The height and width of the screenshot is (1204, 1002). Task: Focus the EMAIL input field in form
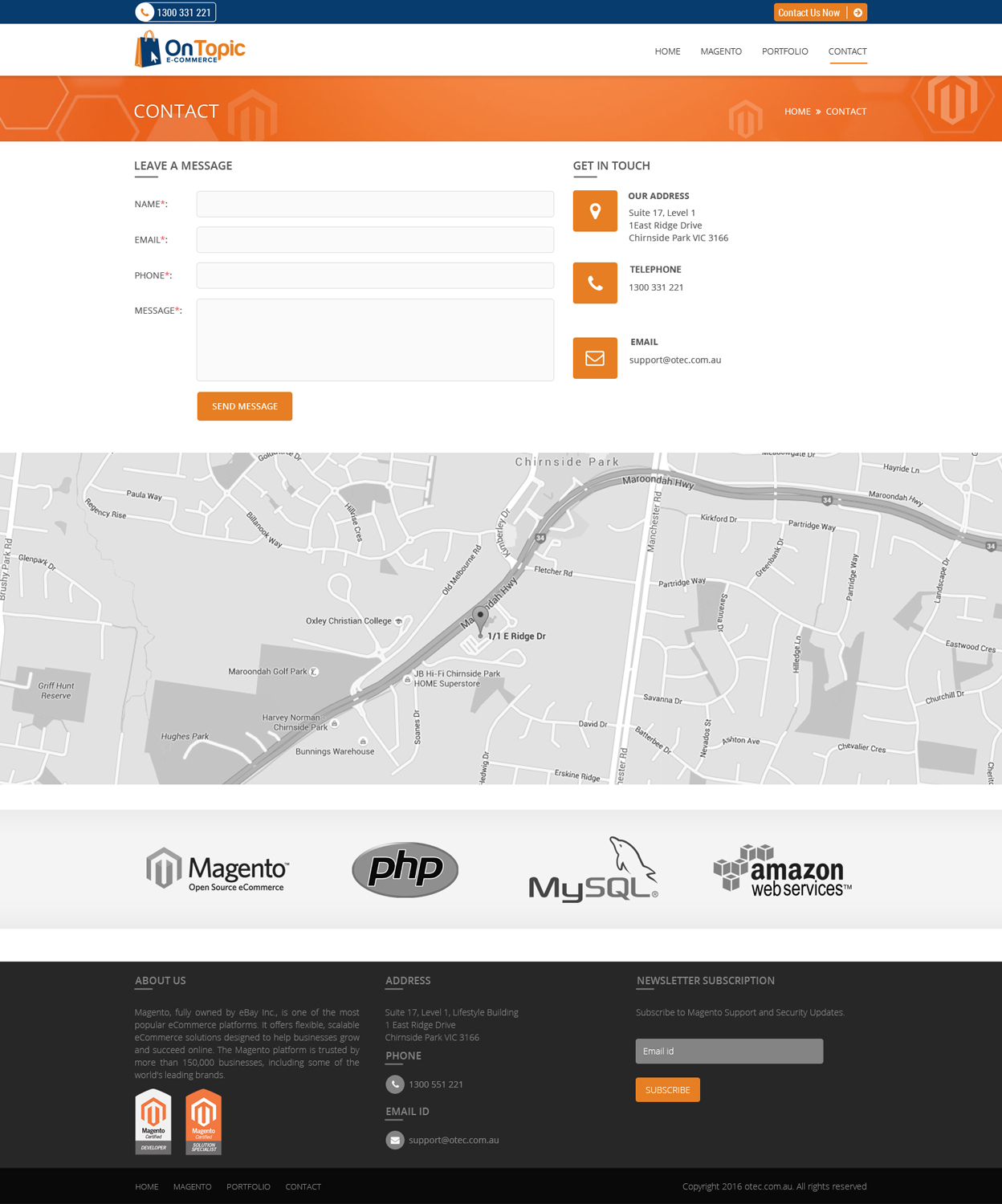coord(375,240)
